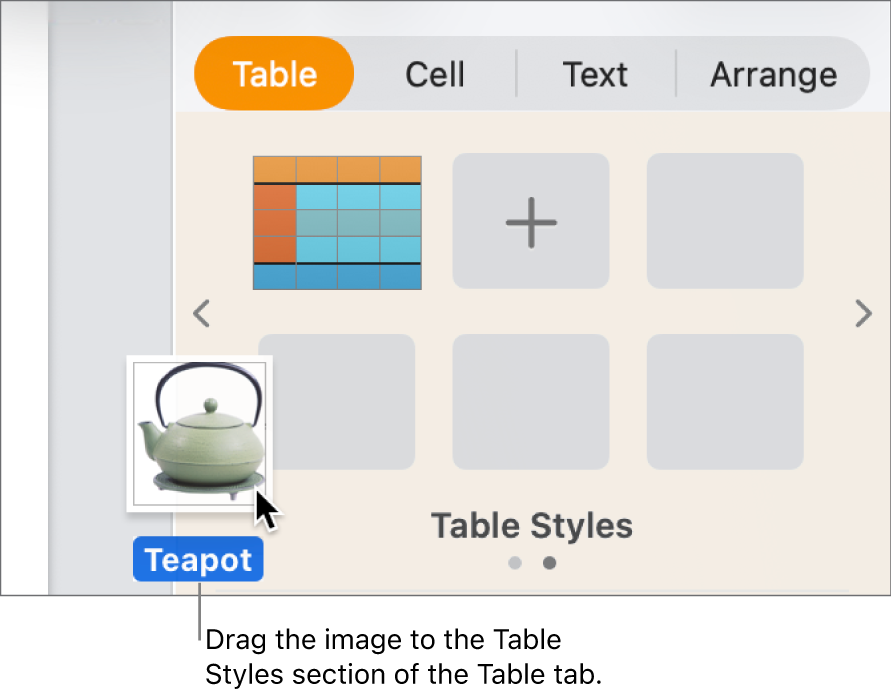This screenshot has height=692, width=891.
Task: Click the Teapot file name label
Action: click(198, 559)
